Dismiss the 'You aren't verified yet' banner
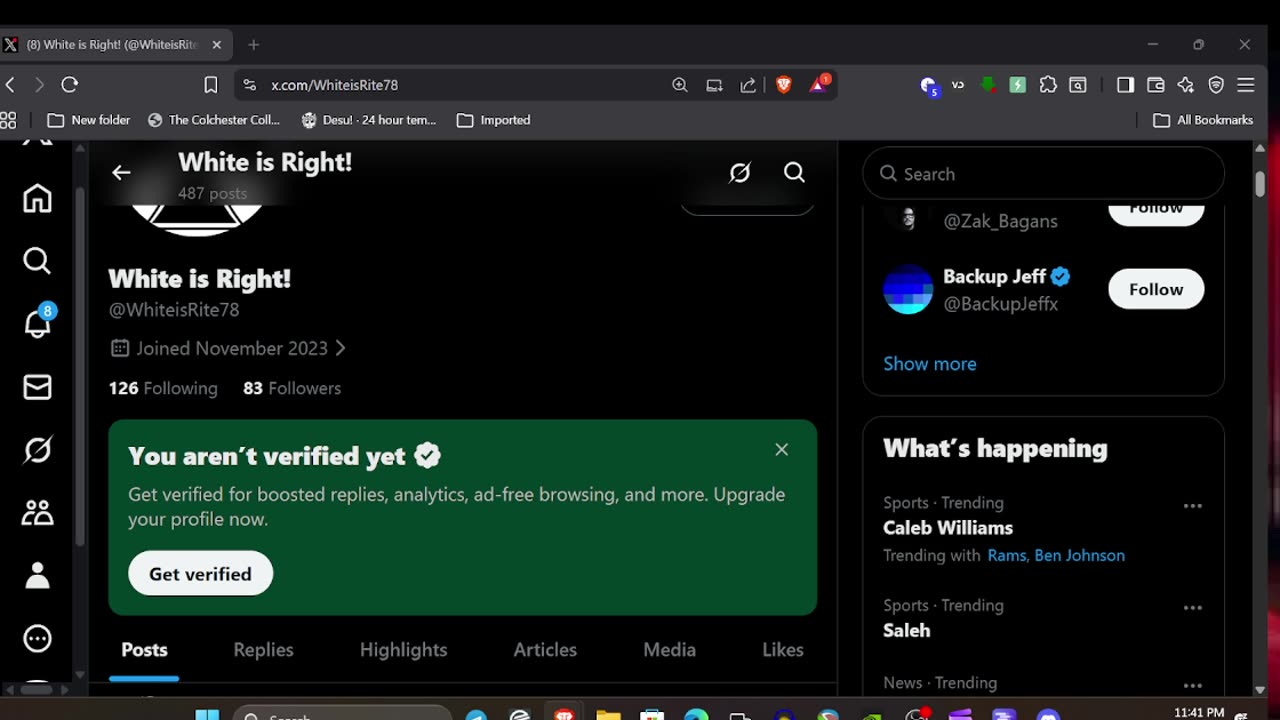The width and height of the screenshot is (1280, 720). point(782,450)
